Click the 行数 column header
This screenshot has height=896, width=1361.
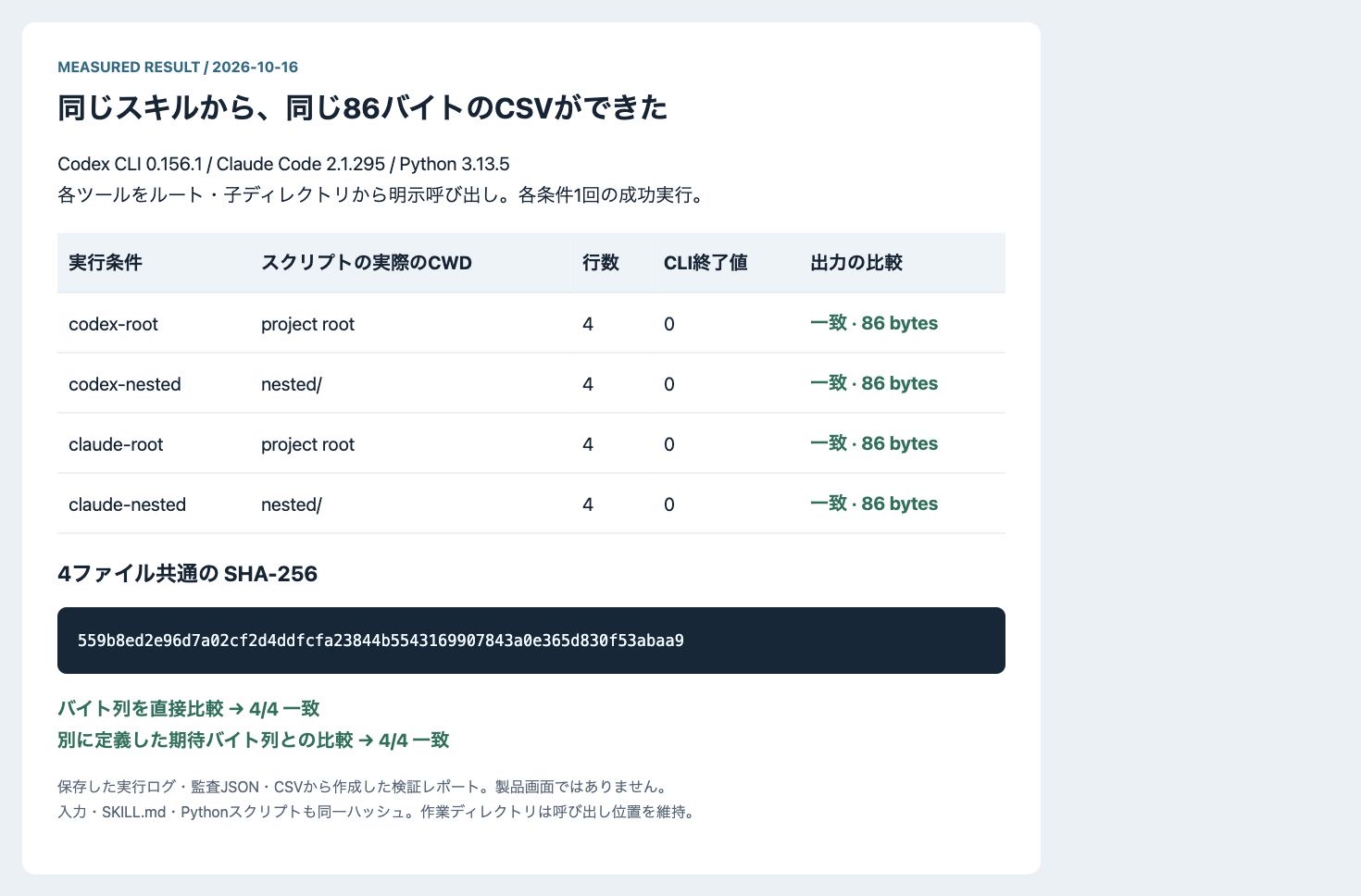click(601, 263)
